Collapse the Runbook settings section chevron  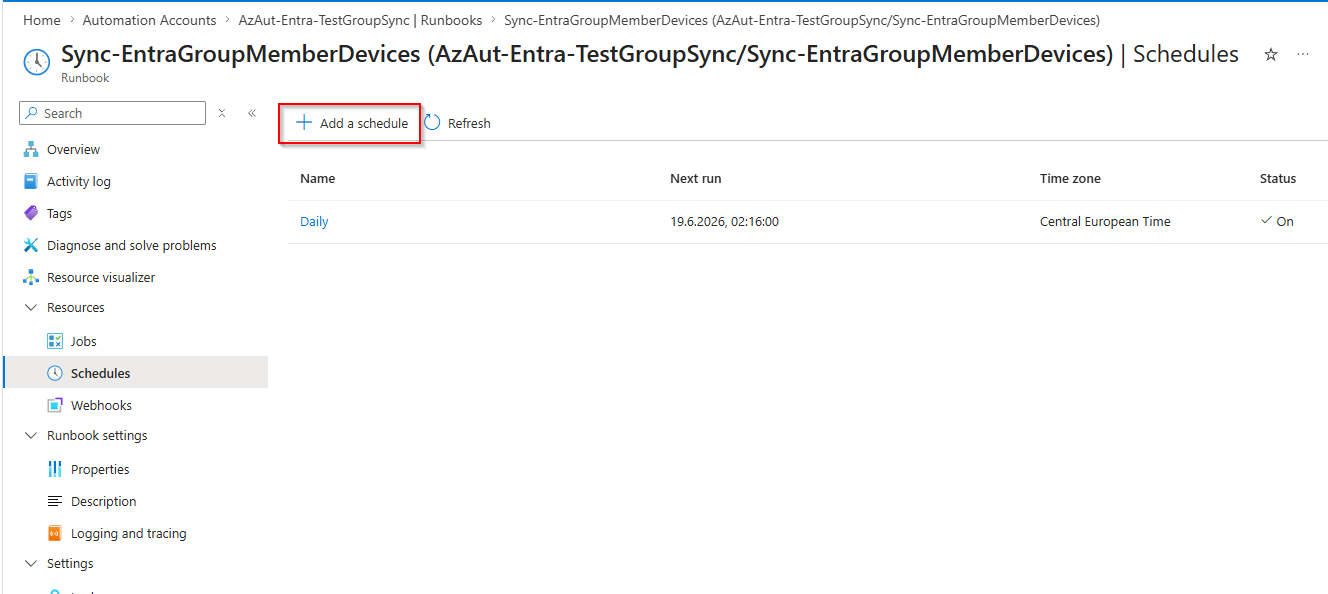click(x=31, y=436)
